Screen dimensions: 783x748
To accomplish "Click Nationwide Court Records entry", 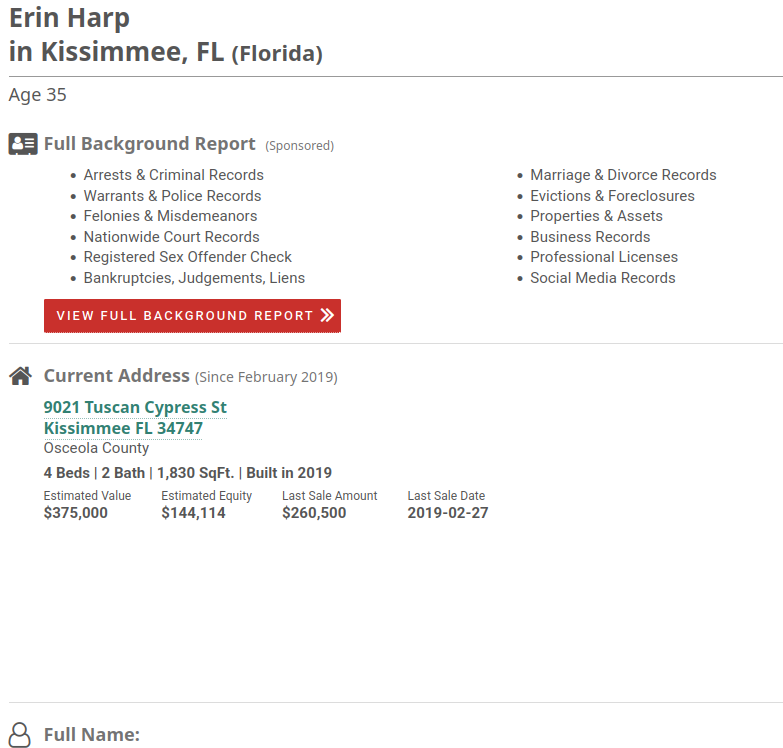I will click(x=171, y=237).
